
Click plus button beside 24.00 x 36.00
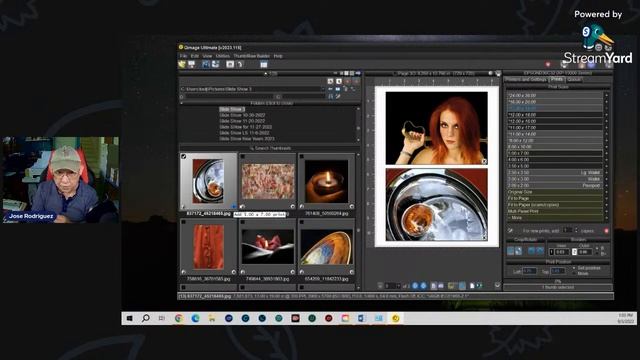607,96
